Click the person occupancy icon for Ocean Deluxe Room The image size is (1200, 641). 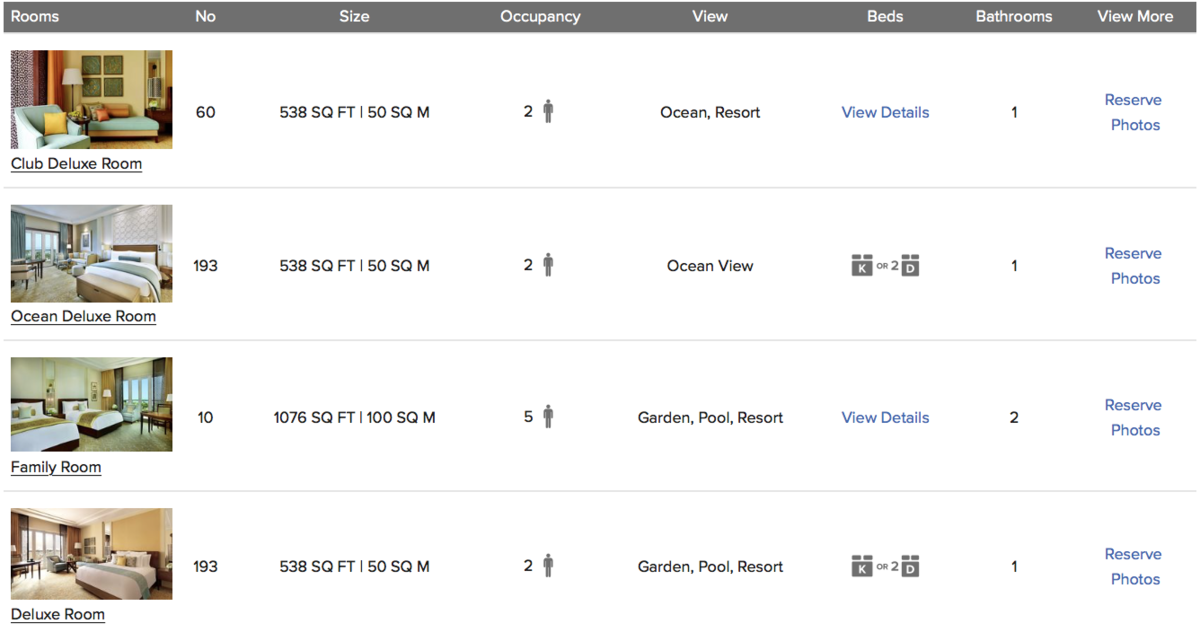548,265
